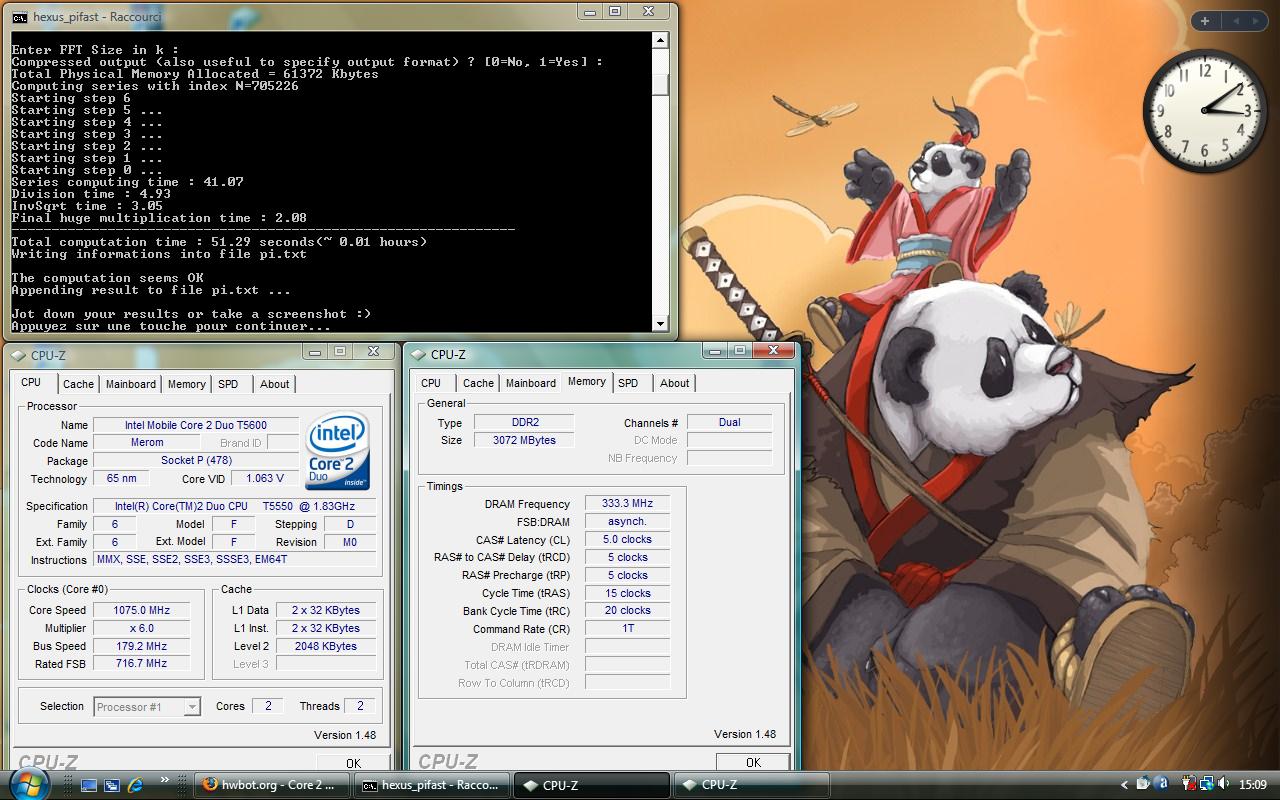Select About tab in left CPU-Z window
Viewport: 1280px width, 800px height.
[275, 384]
